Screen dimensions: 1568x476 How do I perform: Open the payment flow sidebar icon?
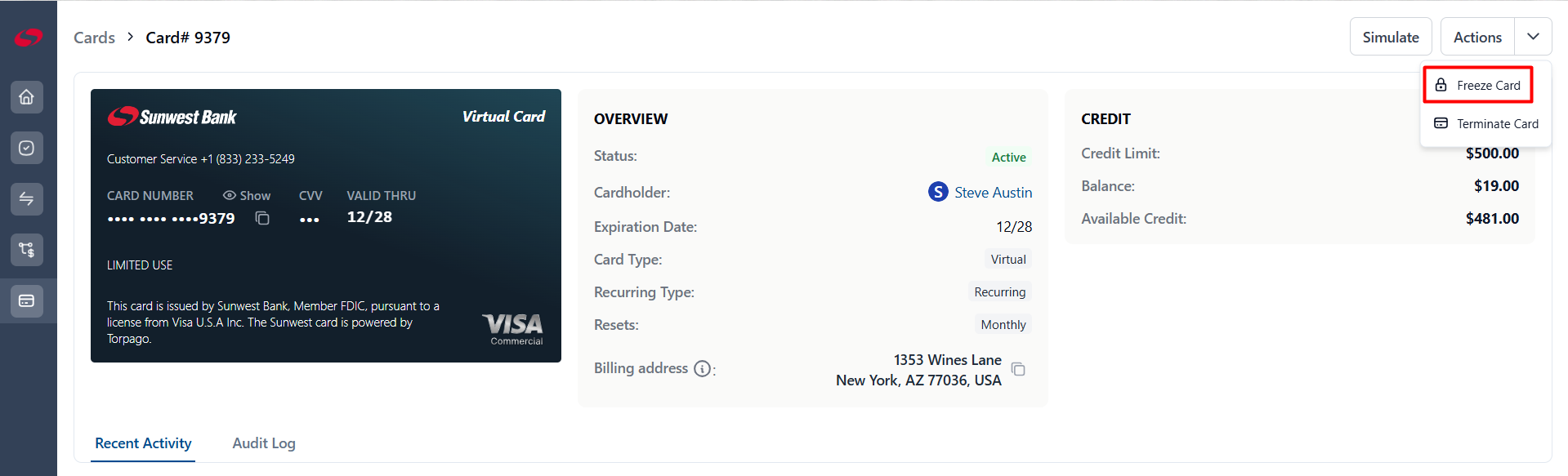tap(27, 250)
